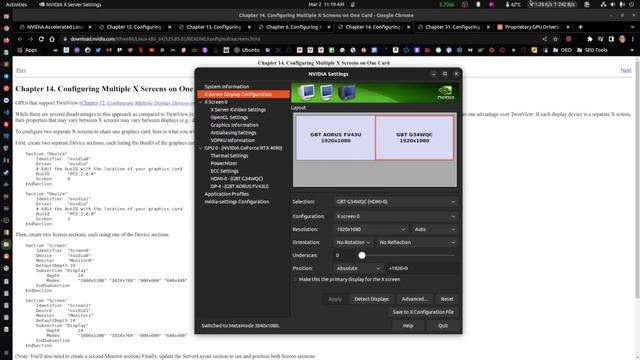Select the GBT AORUS FV43U display box
Viewport: 640px width, 360px height.
coord(336,138)
